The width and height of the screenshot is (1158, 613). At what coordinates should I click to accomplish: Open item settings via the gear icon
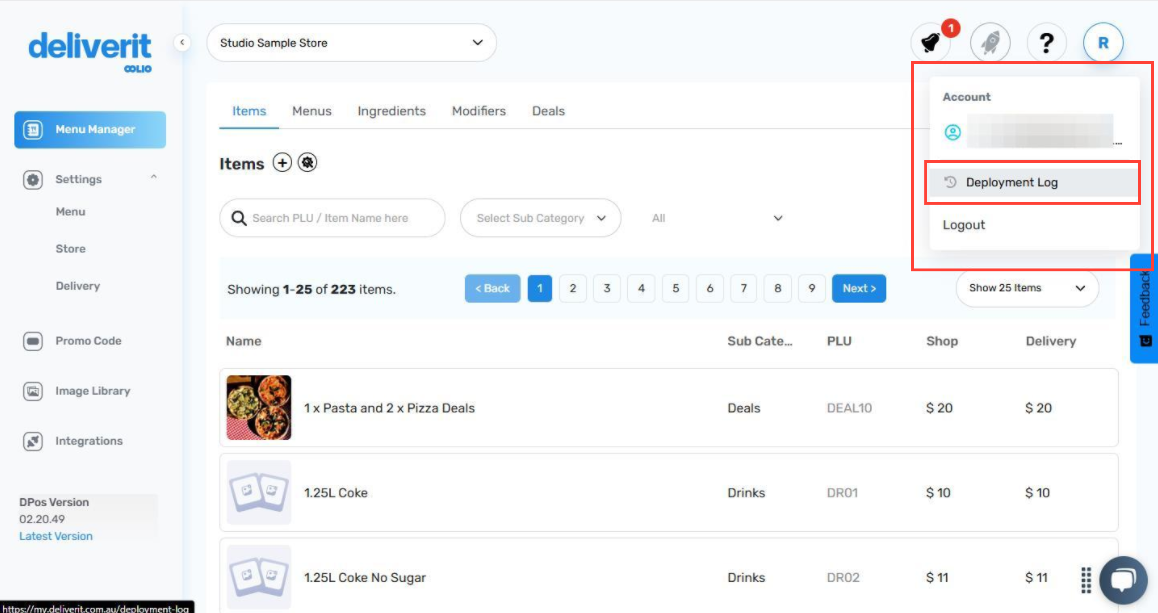tap(308, 162)
